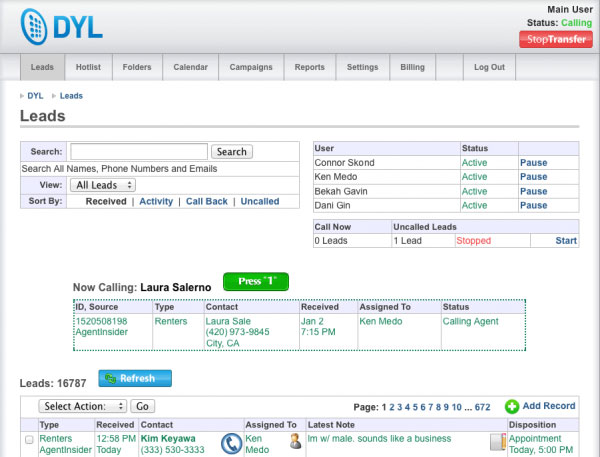Viewport: 600px width, 457px height.
Task: Click the red StopTransfer button
Action: (556, 39)
